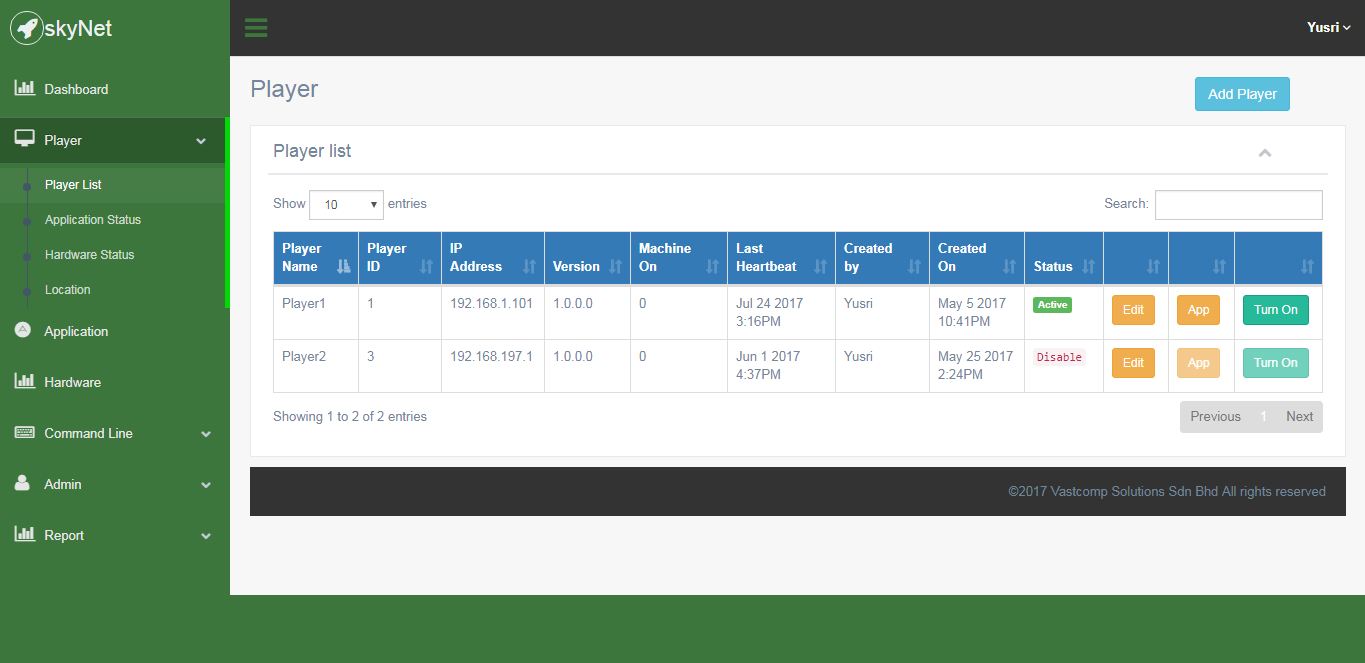Sort by IP Address column

point(492,258)
